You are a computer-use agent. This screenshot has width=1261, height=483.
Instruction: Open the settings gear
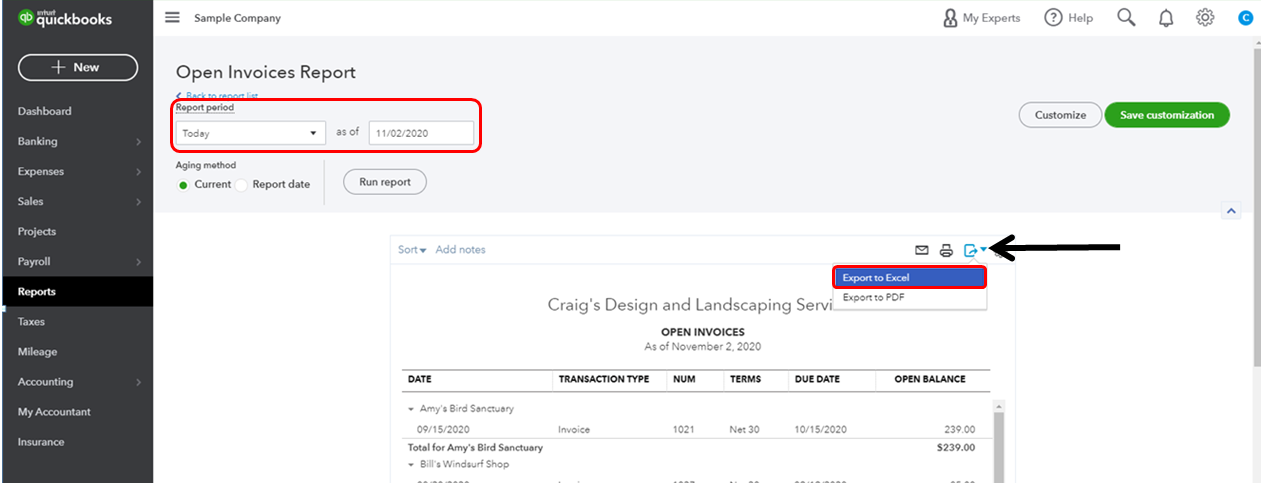tap(1205, 18)
